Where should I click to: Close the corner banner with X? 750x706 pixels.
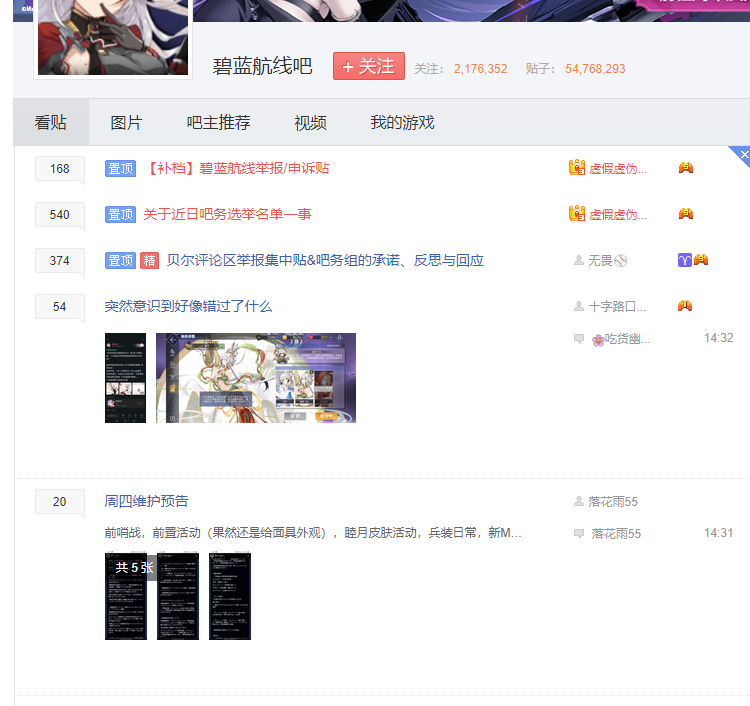744,154
